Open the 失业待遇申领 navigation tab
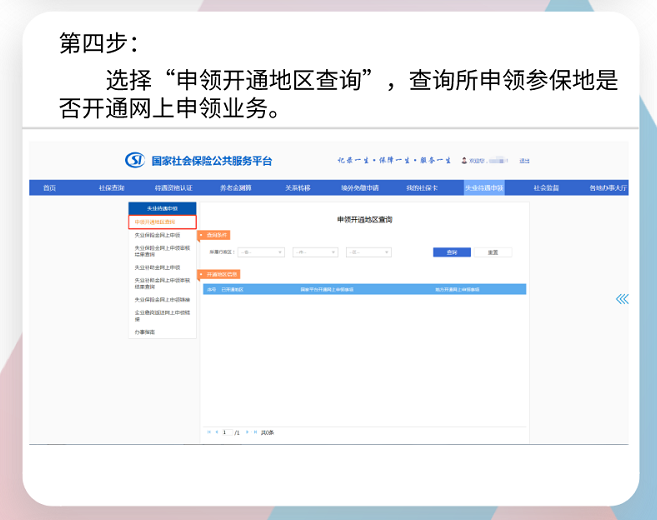Viewport: 657px width, 520px height. 484,188
